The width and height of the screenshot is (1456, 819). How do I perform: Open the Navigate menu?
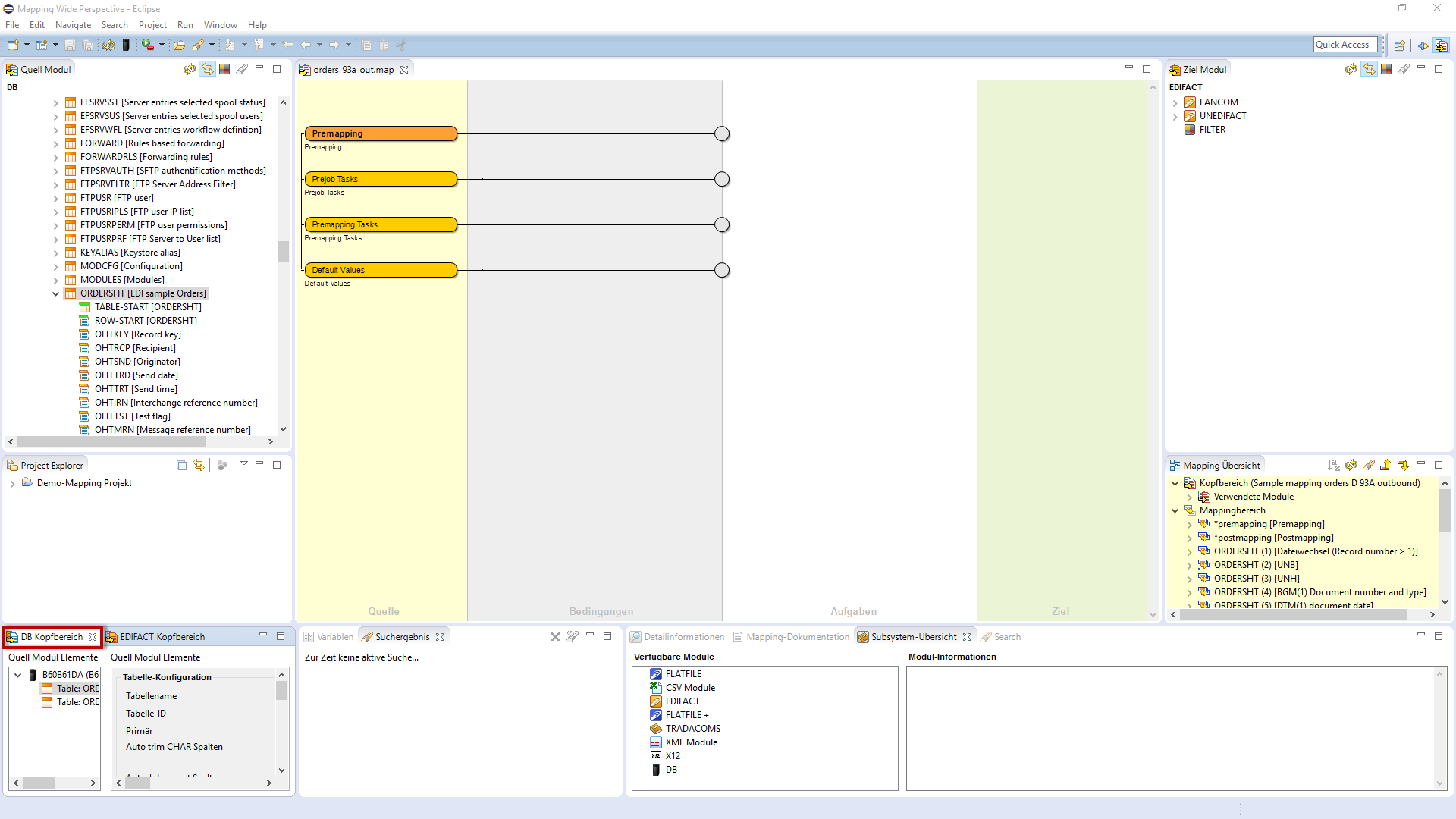73,25
